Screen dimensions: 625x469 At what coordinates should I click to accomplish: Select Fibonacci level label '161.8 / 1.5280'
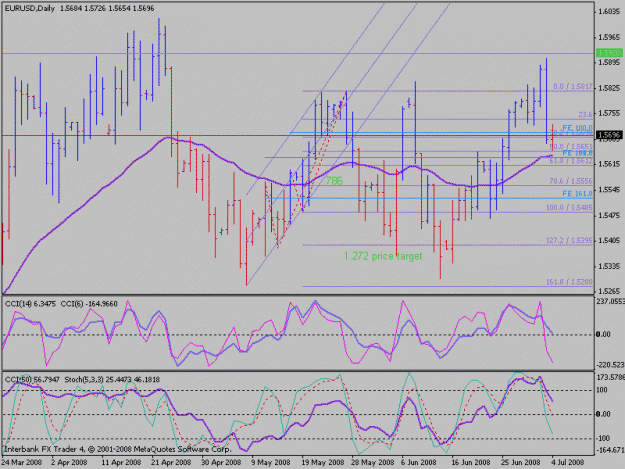[x=569, y=282]
